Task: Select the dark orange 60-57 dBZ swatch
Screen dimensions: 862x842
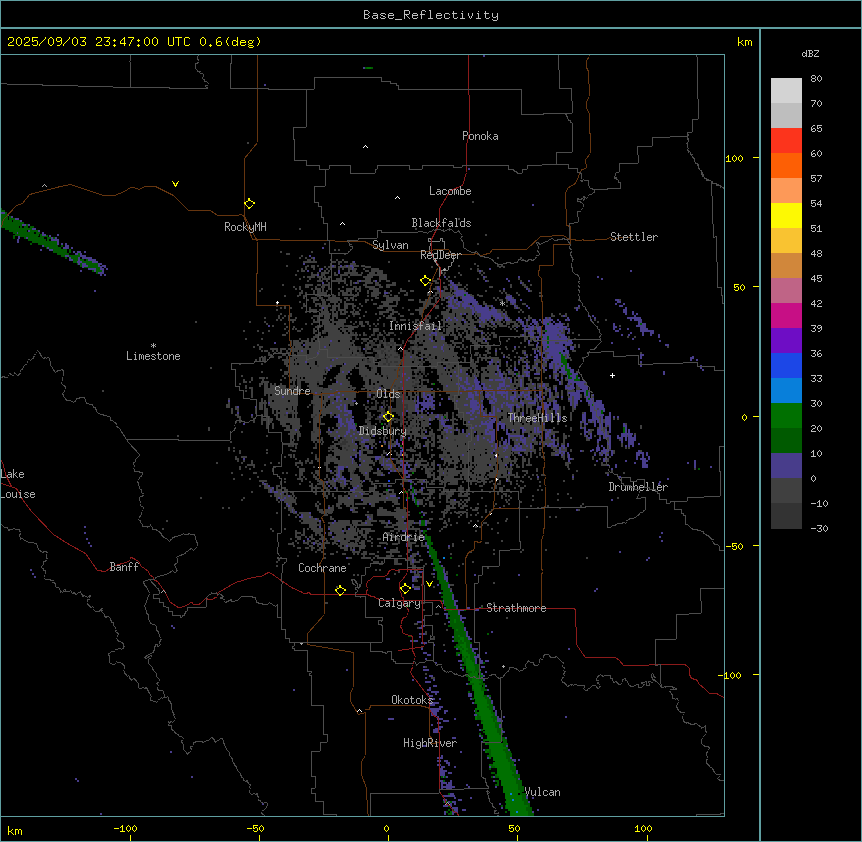Action: coord(786,165)
